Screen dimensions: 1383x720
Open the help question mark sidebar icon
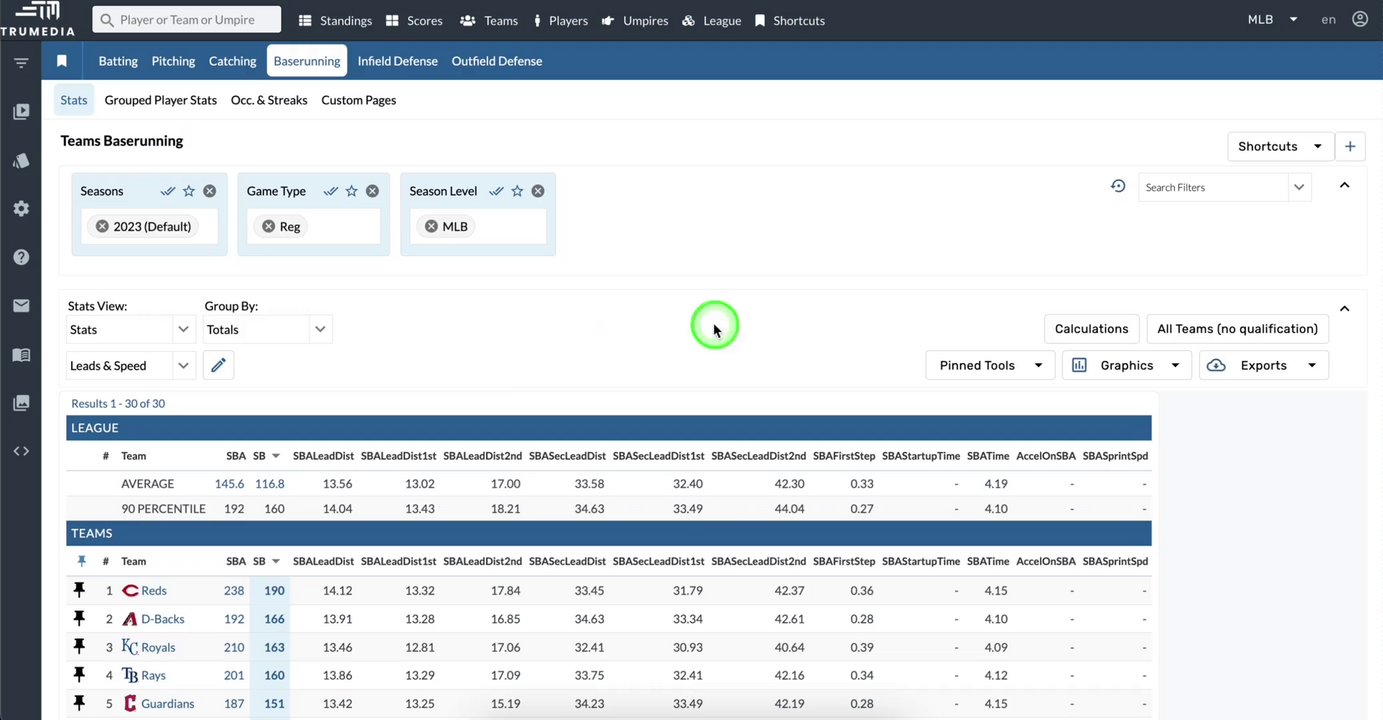(21, 257)
